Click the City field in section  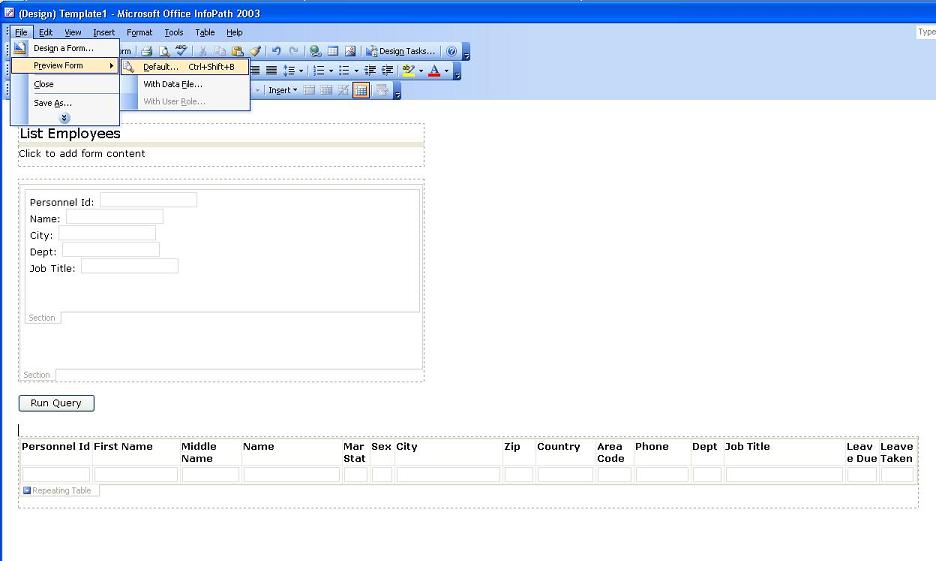click(x=107, y=233)
